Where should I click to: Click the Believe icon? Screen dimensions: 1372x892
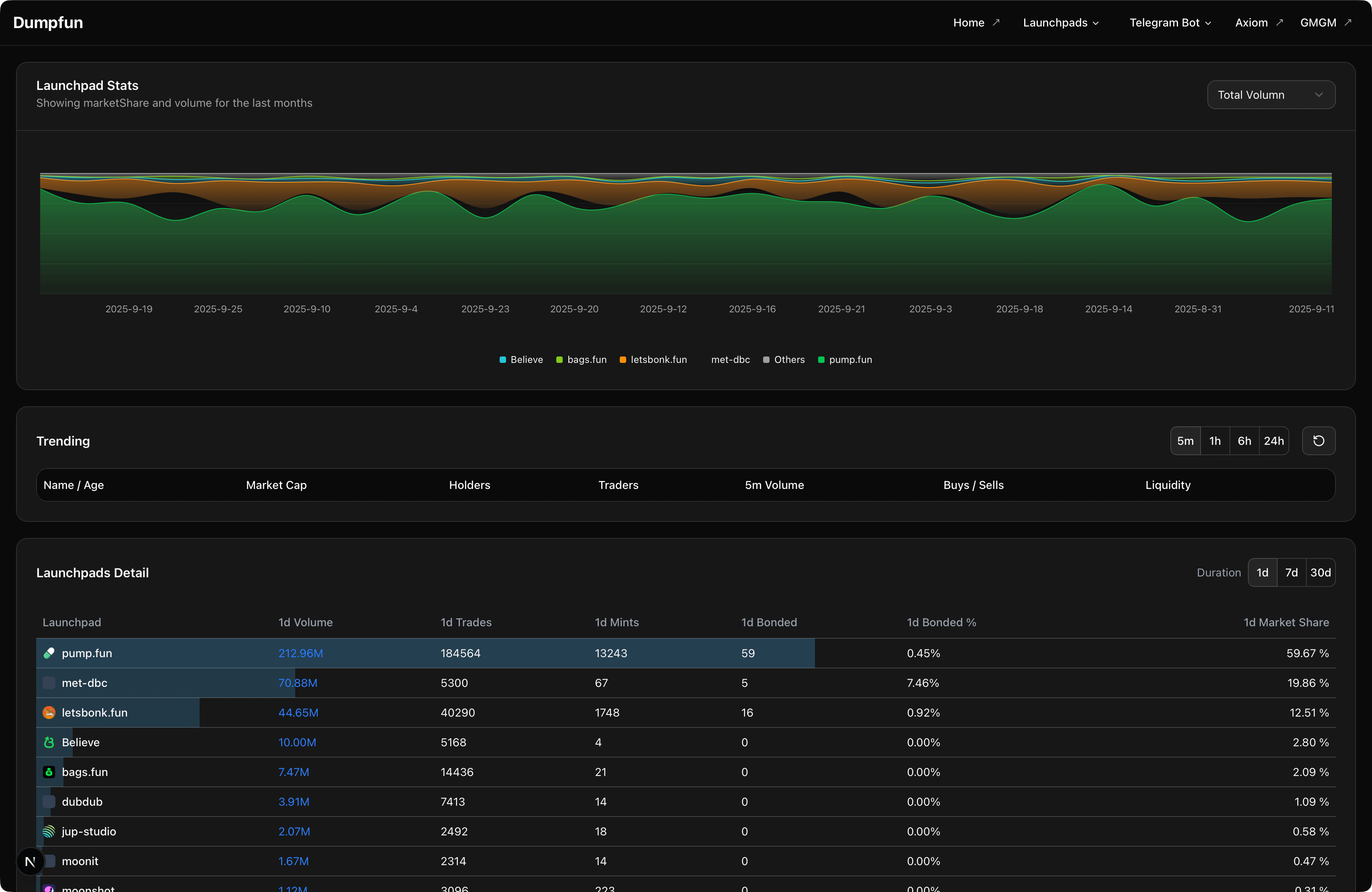pyautogui.click(x=49, y=742)
